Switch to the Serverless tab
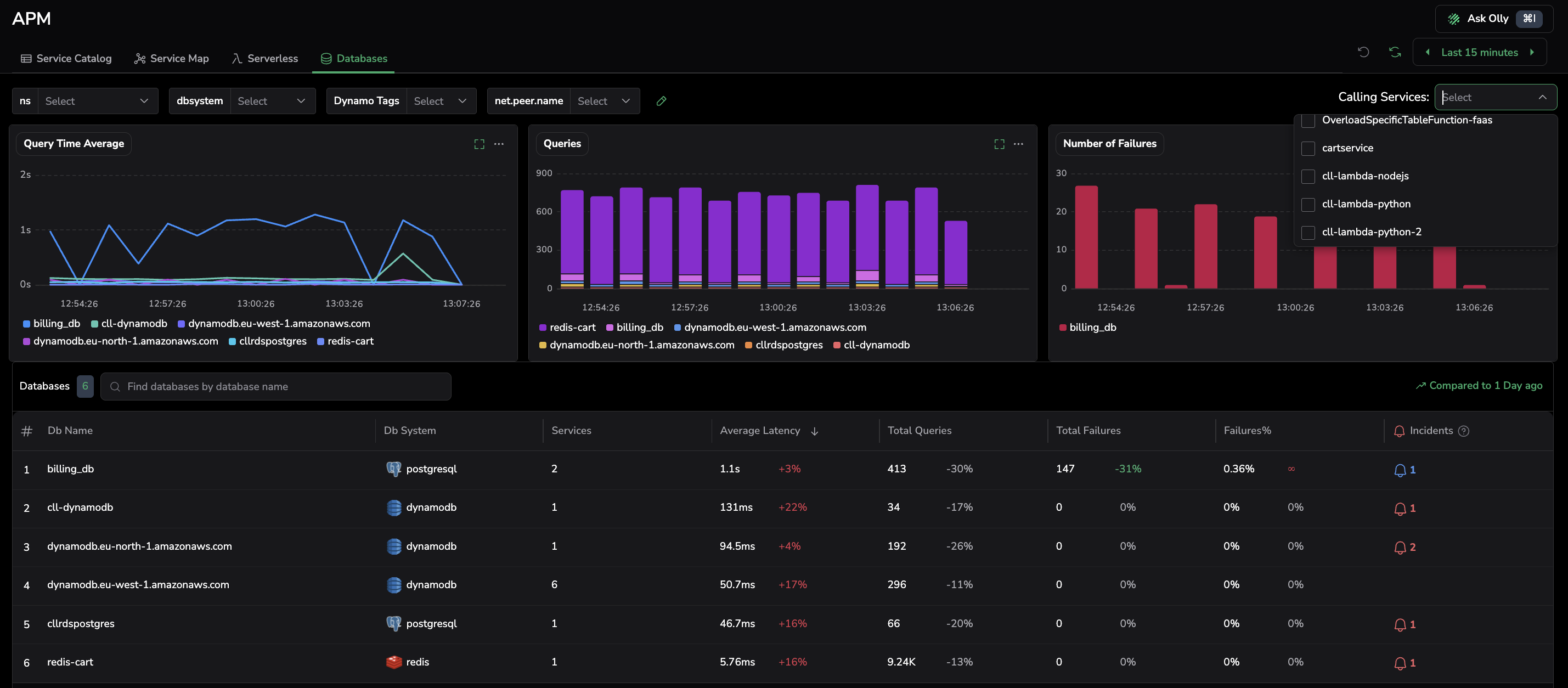 265,59
